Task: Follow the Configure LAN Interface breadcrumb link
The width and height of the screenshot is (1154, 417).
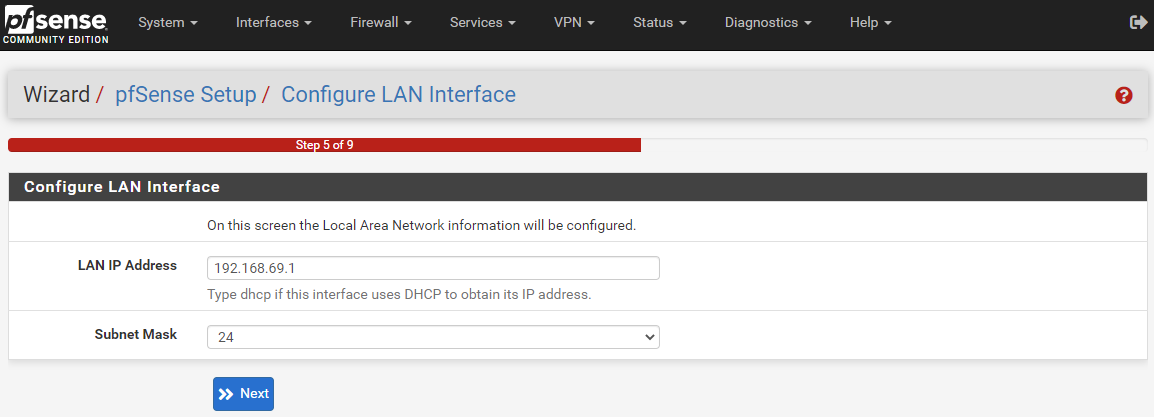Action: click(x=398, y=95)
